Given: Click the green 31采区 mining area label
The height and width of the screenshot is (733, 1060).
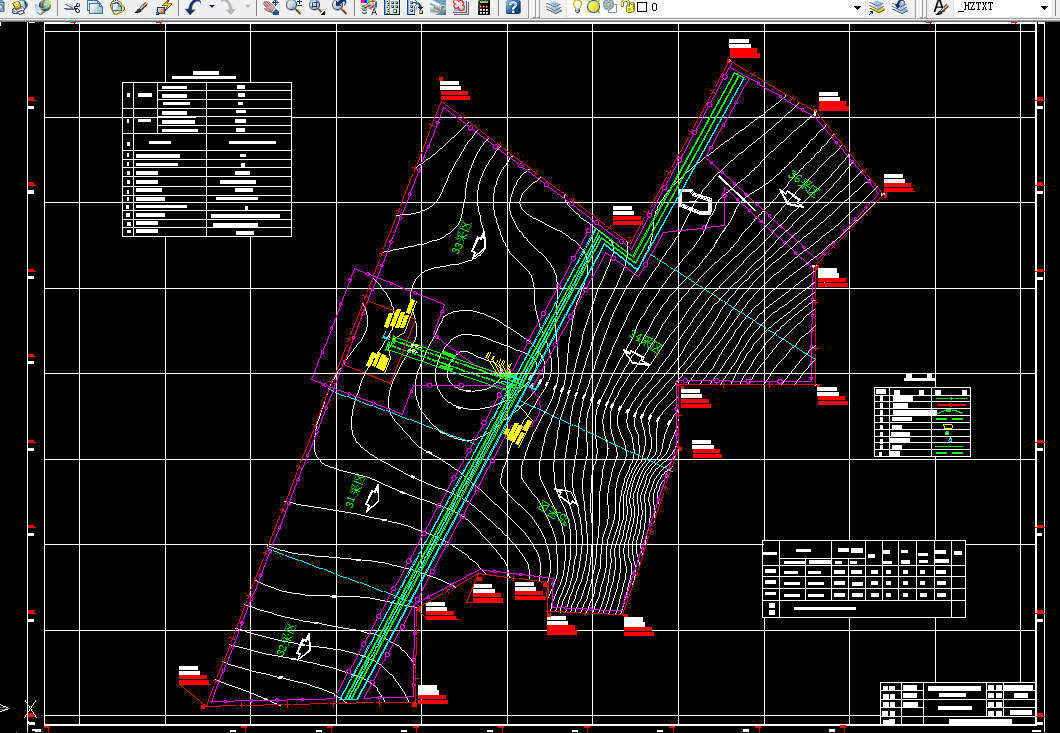Looking at the screenshot, I should click(356, 492).
